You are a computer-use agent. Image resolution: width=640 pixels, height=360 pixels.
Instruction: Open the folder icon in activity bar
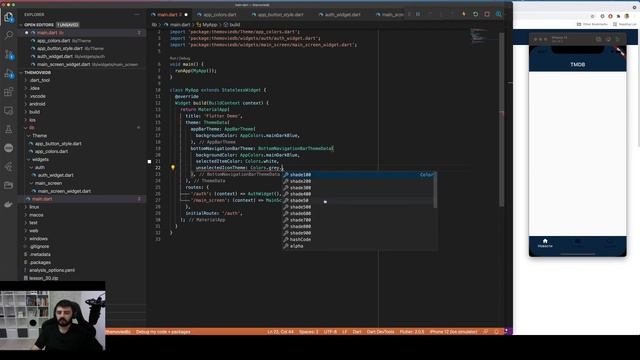tap(9, 185)
